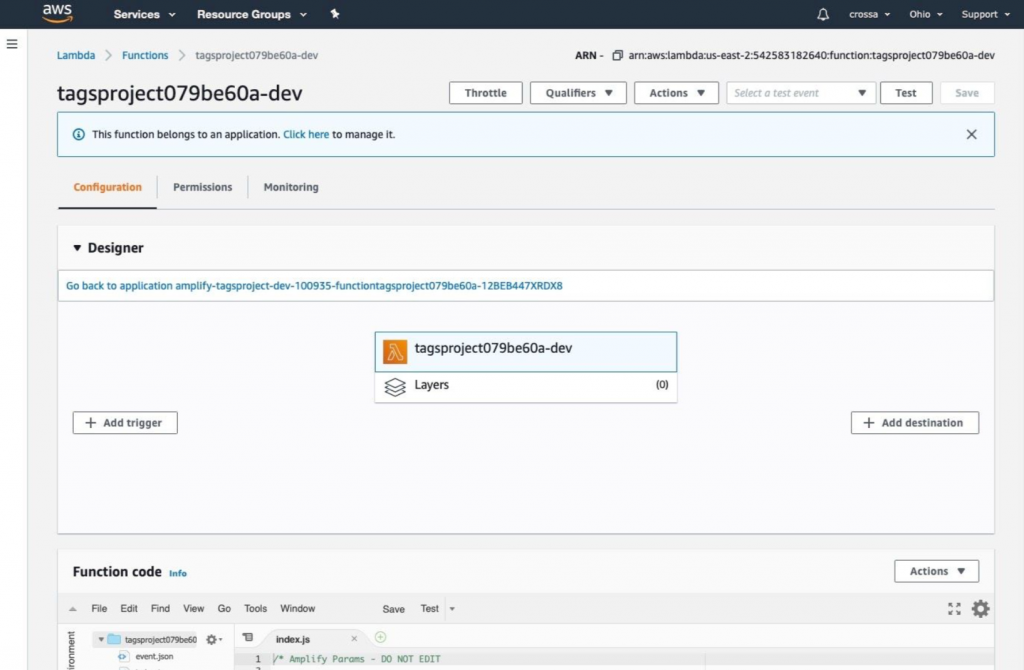
Task: Select the tagsproject079be60a-dev function box in Designer
Action: pos(526,351)
